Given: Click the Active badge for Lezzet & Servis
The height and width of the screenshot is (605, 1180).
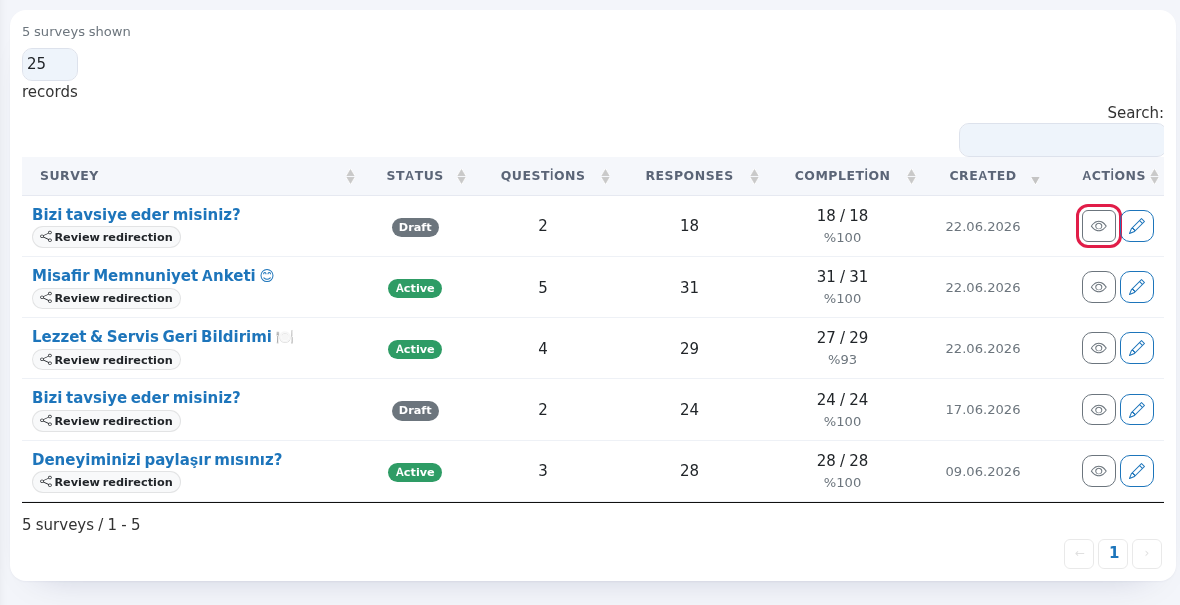Looking at the screenshot, I should pos(415,349).
